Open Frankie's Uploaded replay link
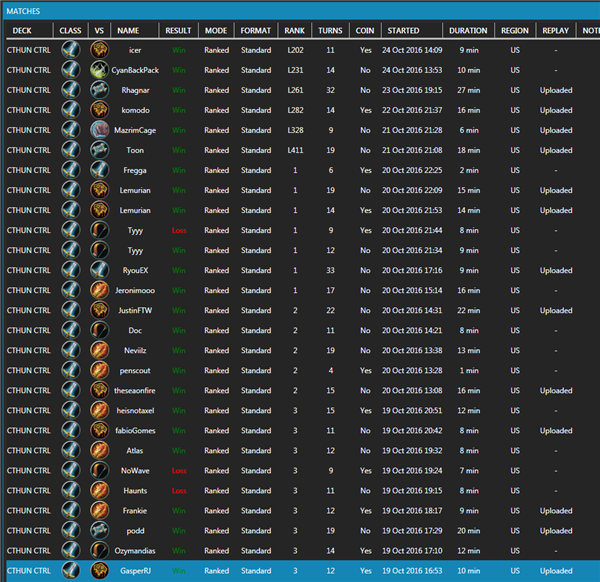 click(x=556, y=511)
